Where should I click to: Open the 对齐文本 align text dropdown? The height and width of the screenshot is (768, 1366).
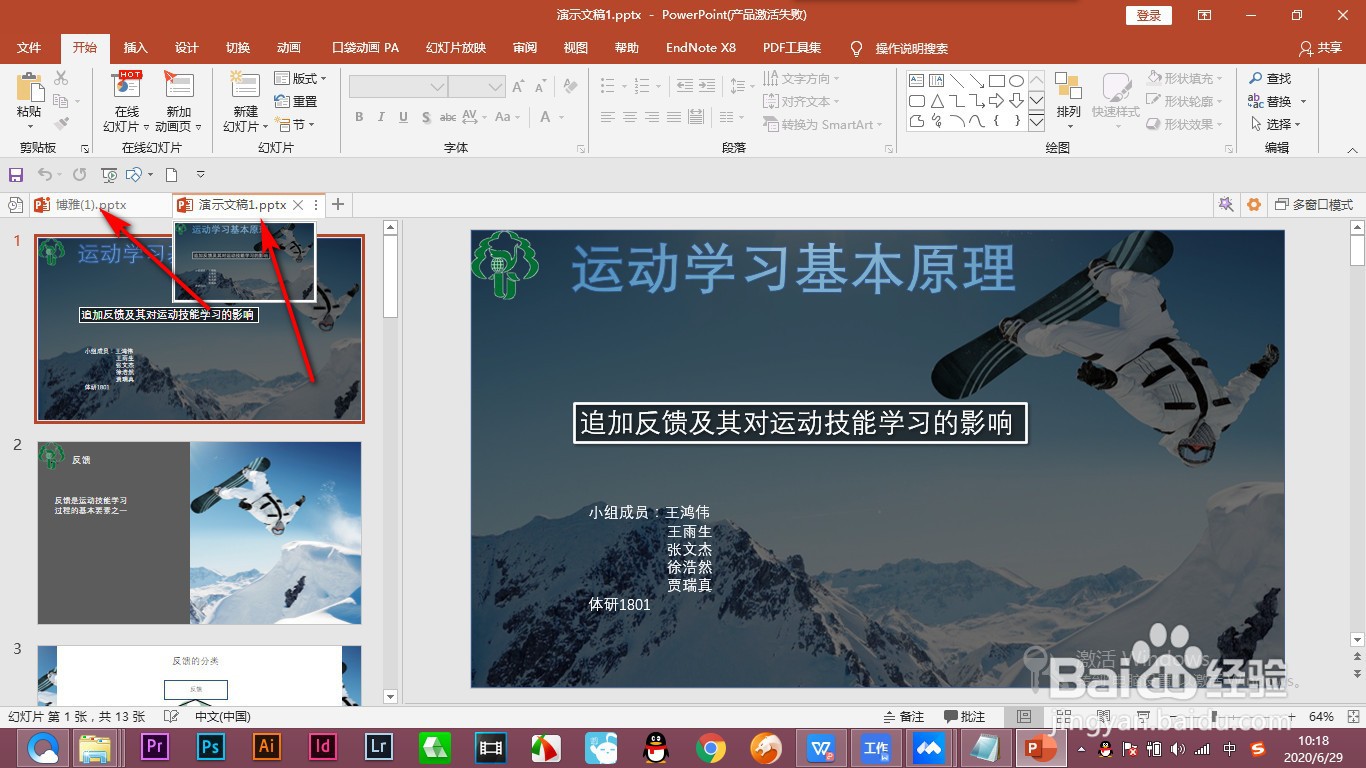click(x=801, y=101)
